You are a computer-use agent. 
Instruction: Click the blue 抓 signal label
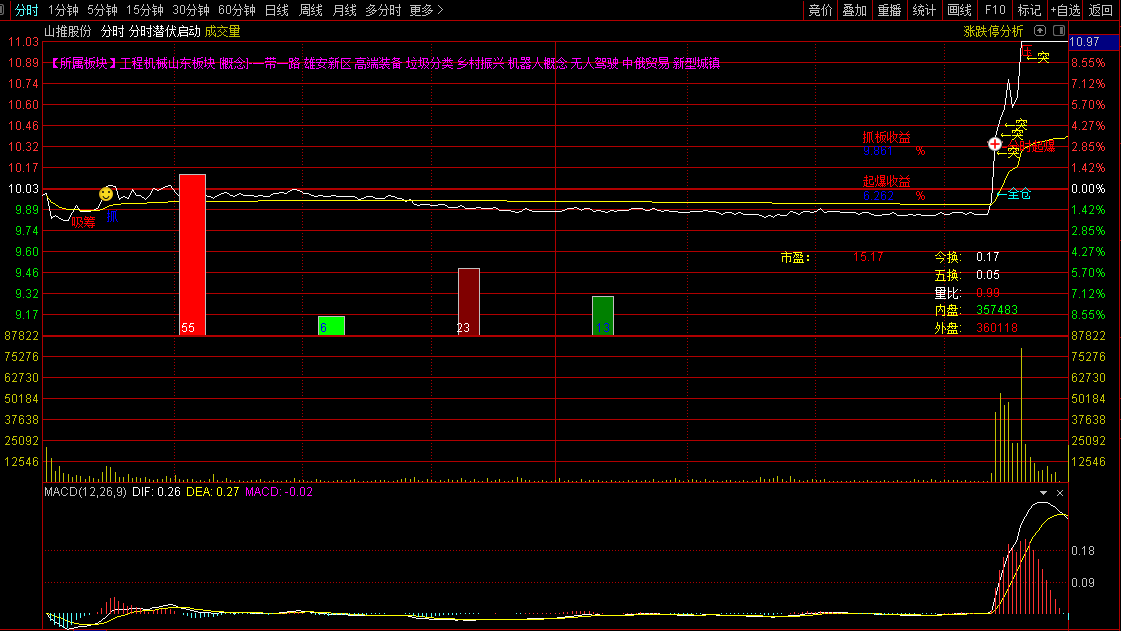point(112,217)
